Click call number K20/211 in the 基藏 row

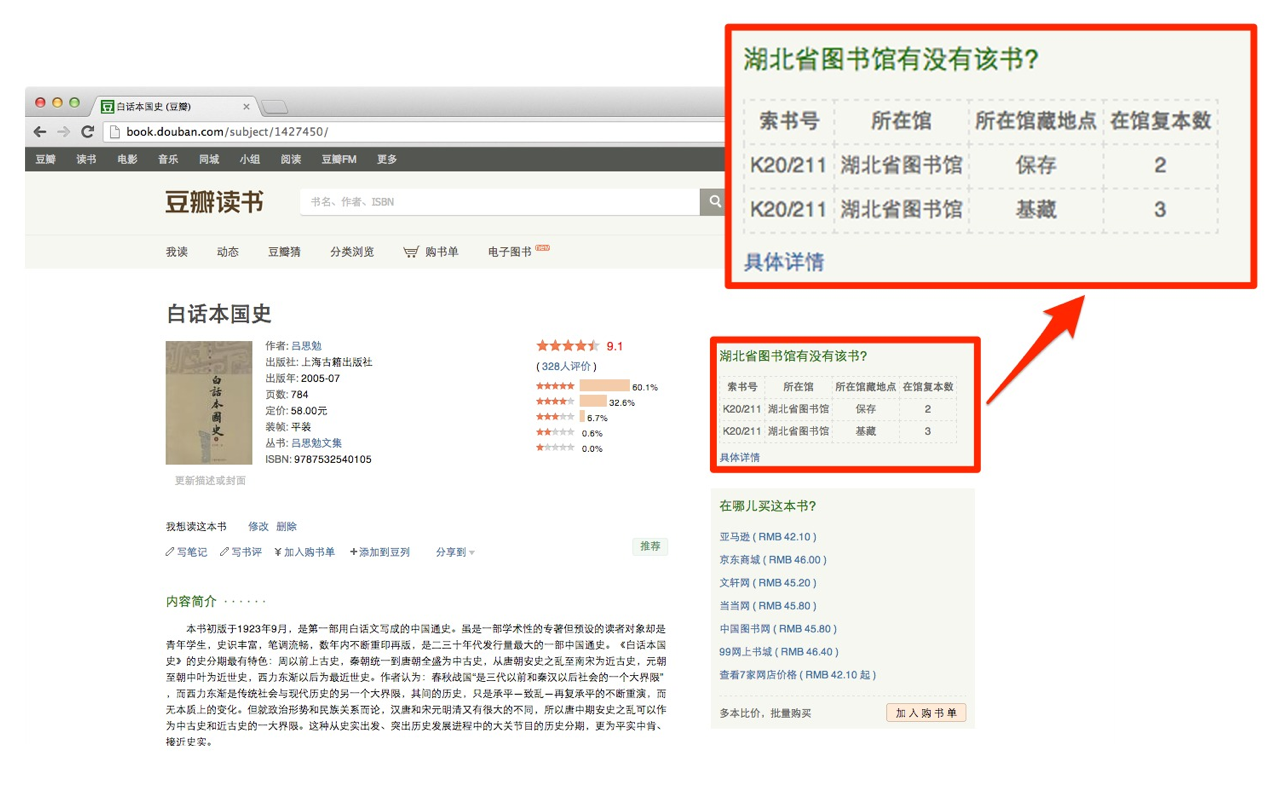(742, 431)
